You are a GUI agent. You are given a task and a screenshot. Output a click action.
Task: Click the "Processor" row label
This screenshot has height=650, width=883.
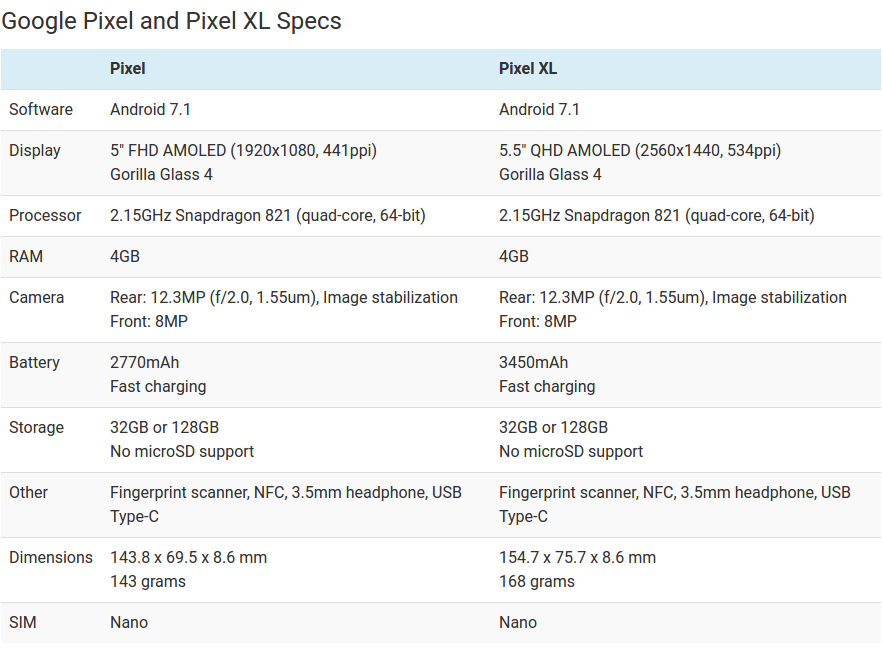pos(45,216)
